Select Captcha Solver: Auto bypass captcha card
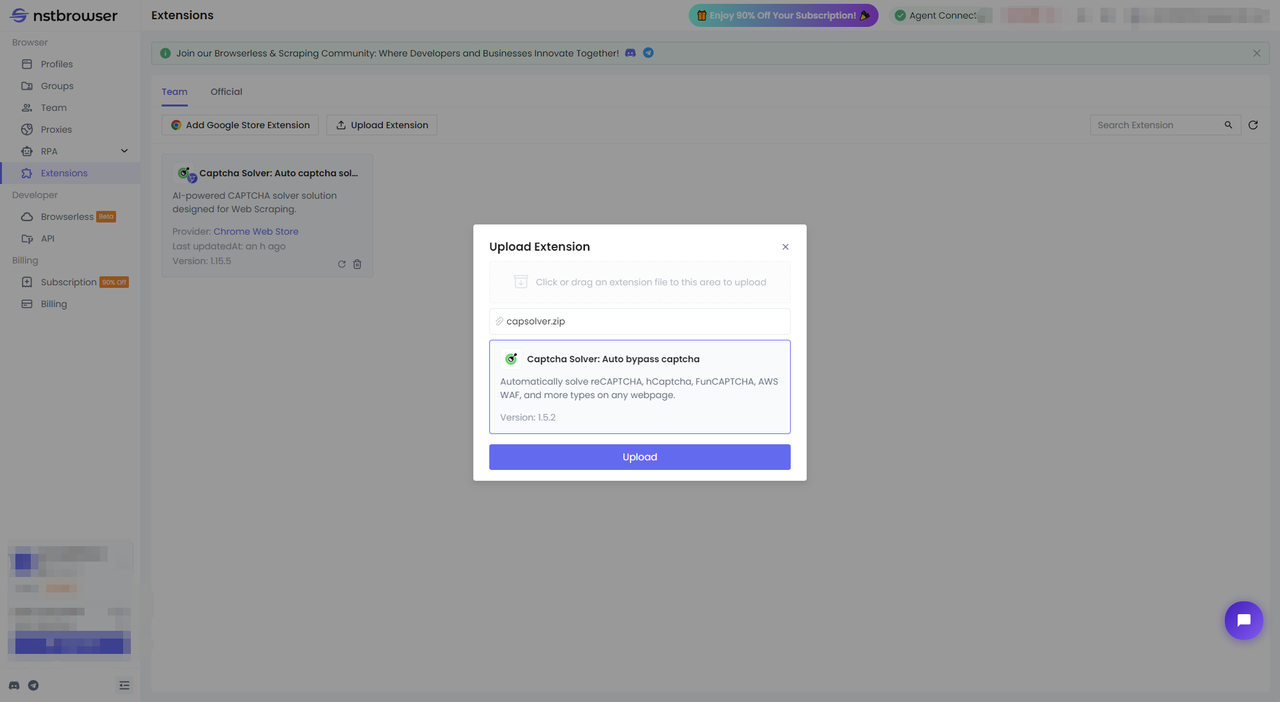Screen dimensions: 1280x702 pyautogui.click(x=640, y=387)
